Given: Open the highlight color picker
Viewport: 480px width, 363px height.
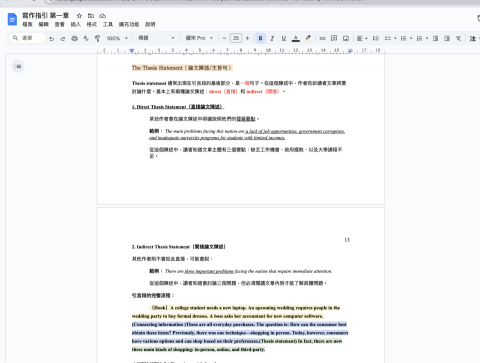Looking at the screenshot, I should (x=308, y=38).
